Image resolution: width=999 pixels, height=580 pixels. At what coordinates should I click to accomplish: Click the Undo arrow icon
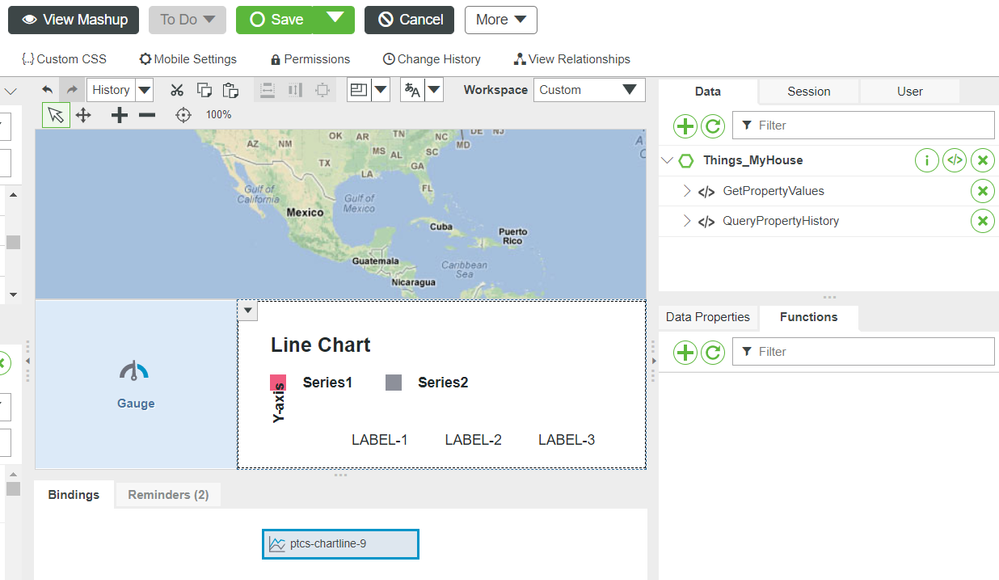pos(47,89)
